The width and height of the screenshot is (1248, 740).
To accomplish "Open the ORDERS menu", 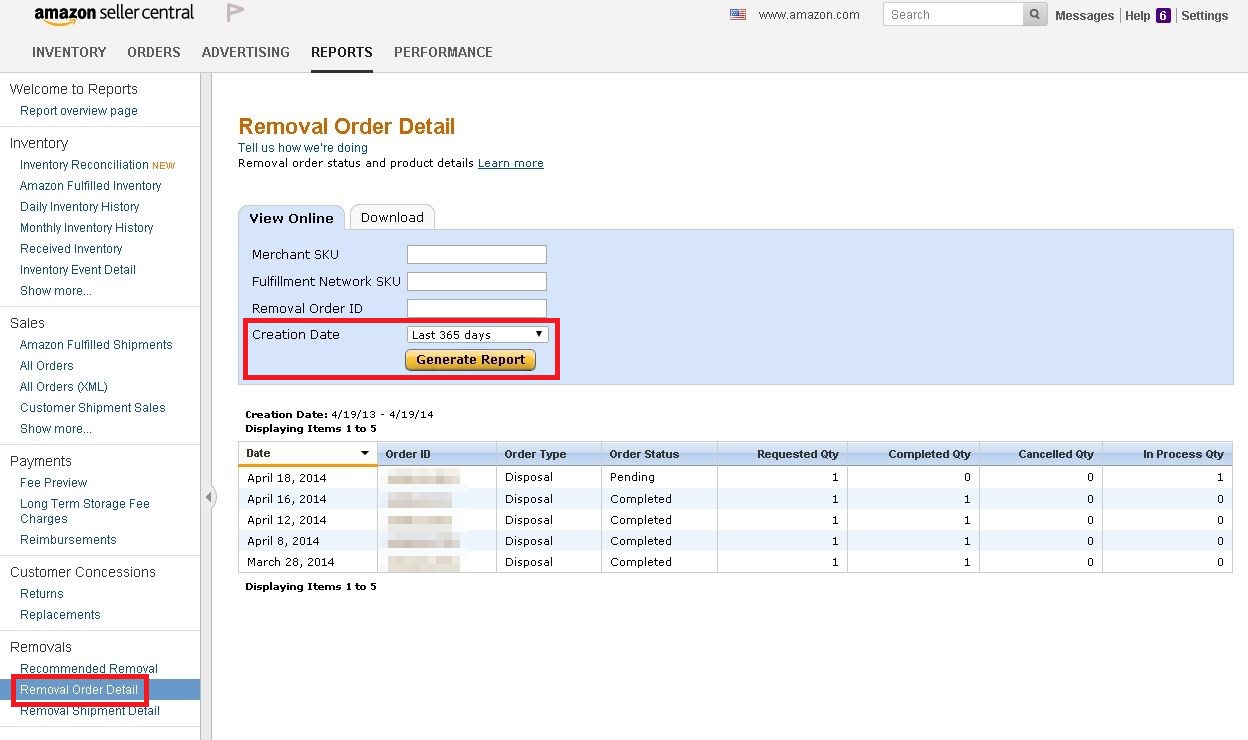I will click(154, 52).
